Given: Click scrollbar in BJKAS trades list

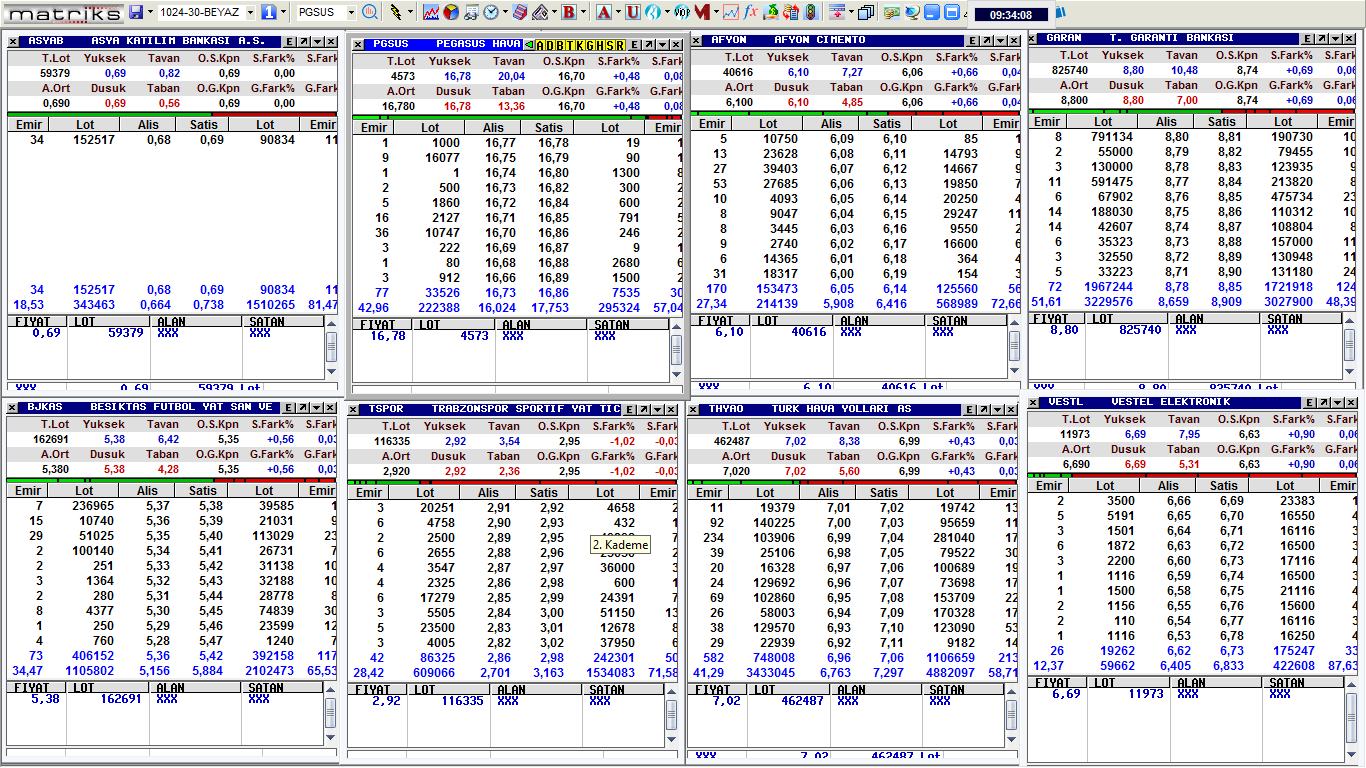Looking at the screenshot, I should tap(332, 711).
